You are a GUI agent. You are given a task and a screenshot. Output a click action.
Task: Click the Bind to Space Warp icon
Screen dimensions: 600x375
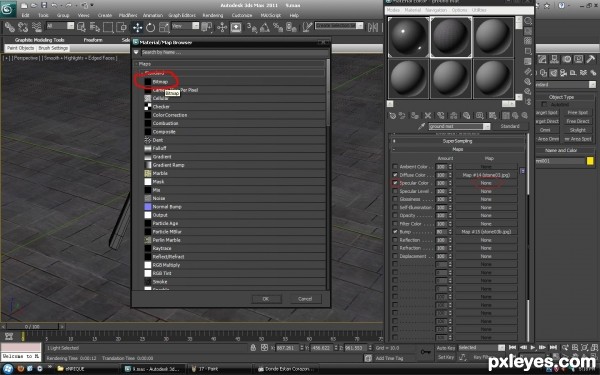37,27
